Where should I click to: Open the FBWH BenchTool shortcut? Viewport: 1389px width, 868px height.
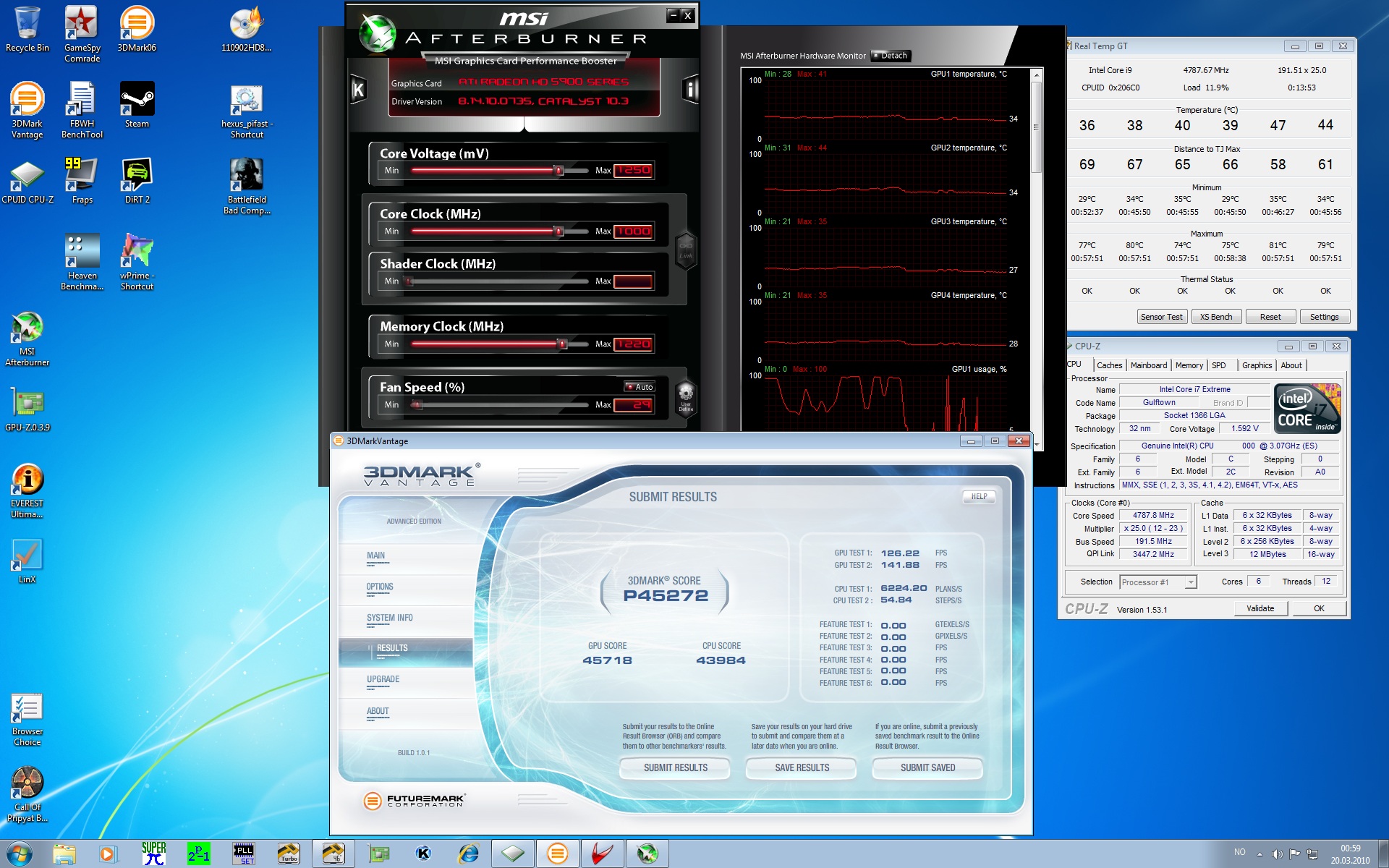[x=82, y=110]
